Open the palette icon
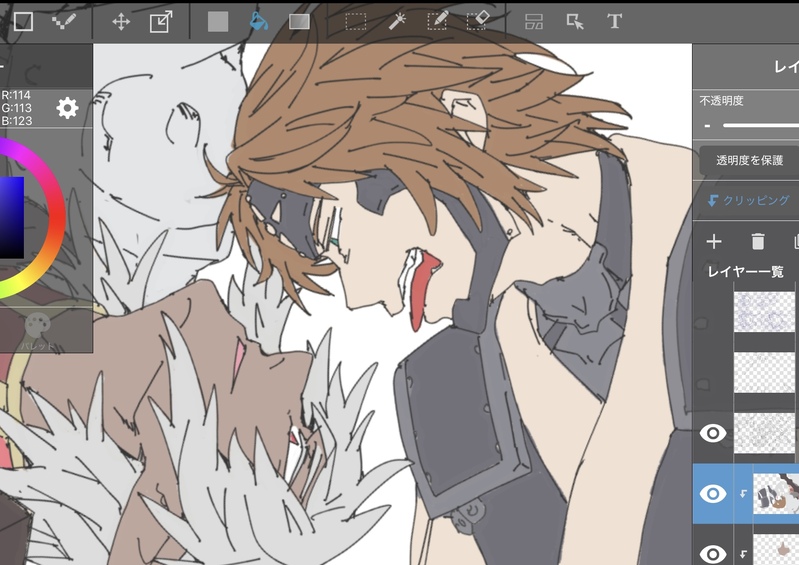Viewport: 799px width, 565px height. (x=38, y=326)
